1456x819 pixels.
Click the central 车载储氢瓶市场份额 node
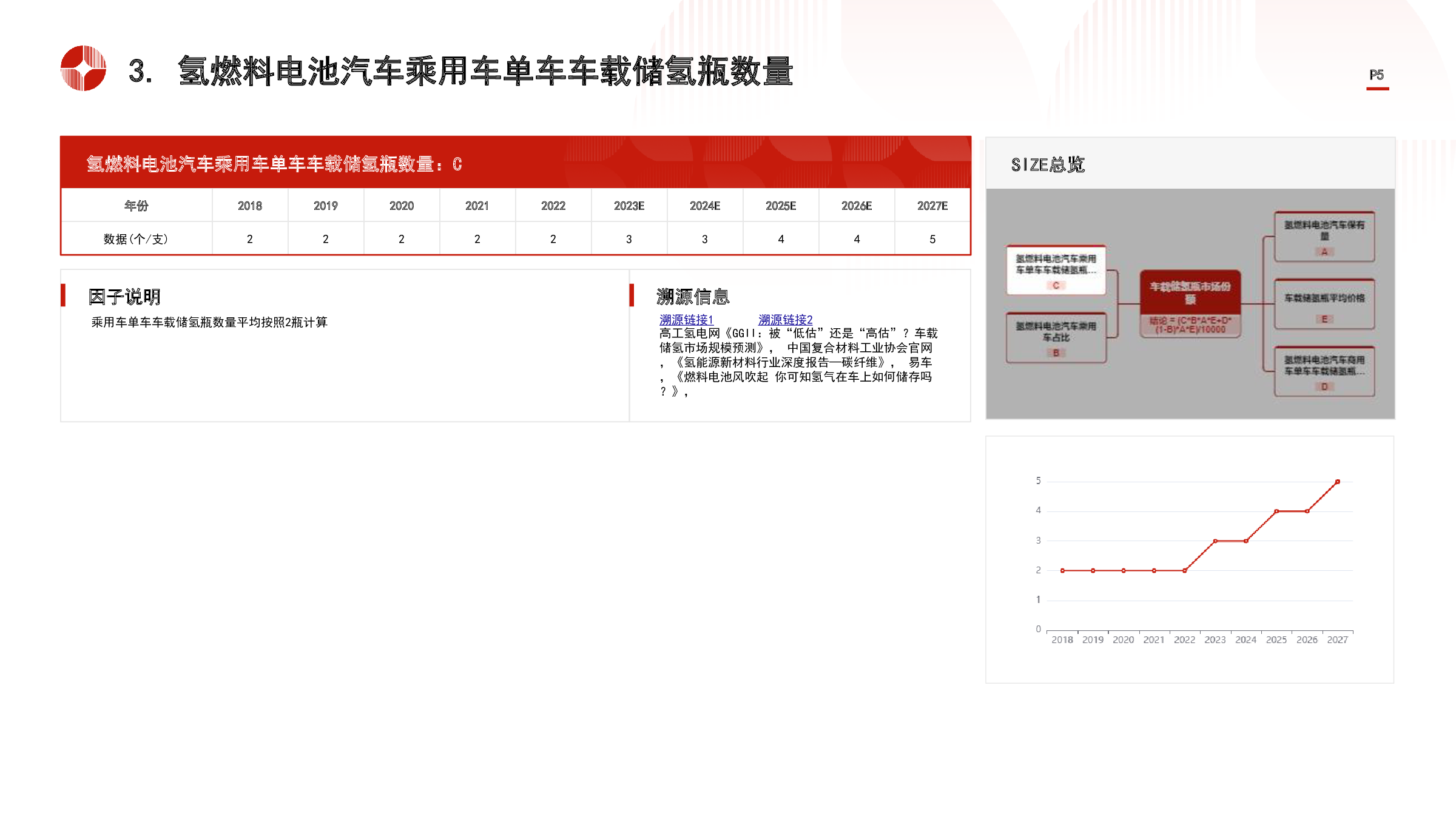1190,303
